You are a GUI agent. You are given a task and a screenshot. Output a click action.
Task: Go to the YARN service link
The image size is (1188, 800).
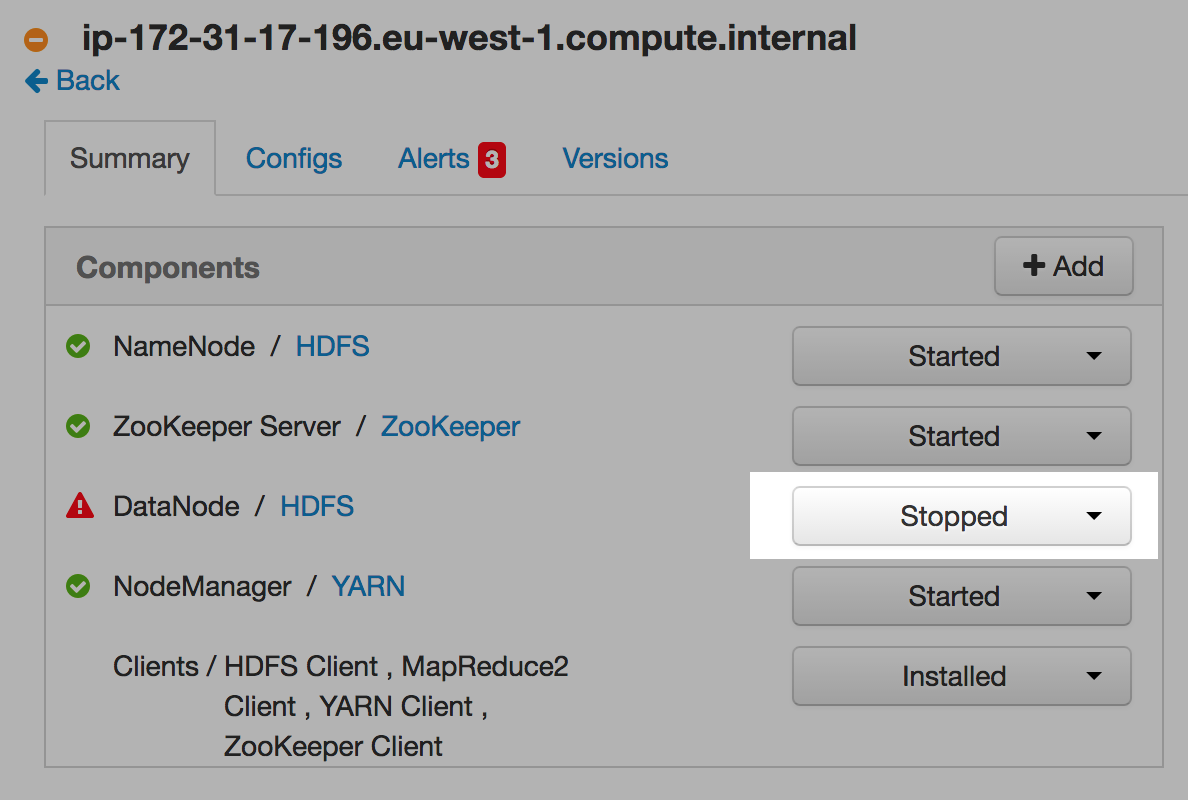(368, 587)
